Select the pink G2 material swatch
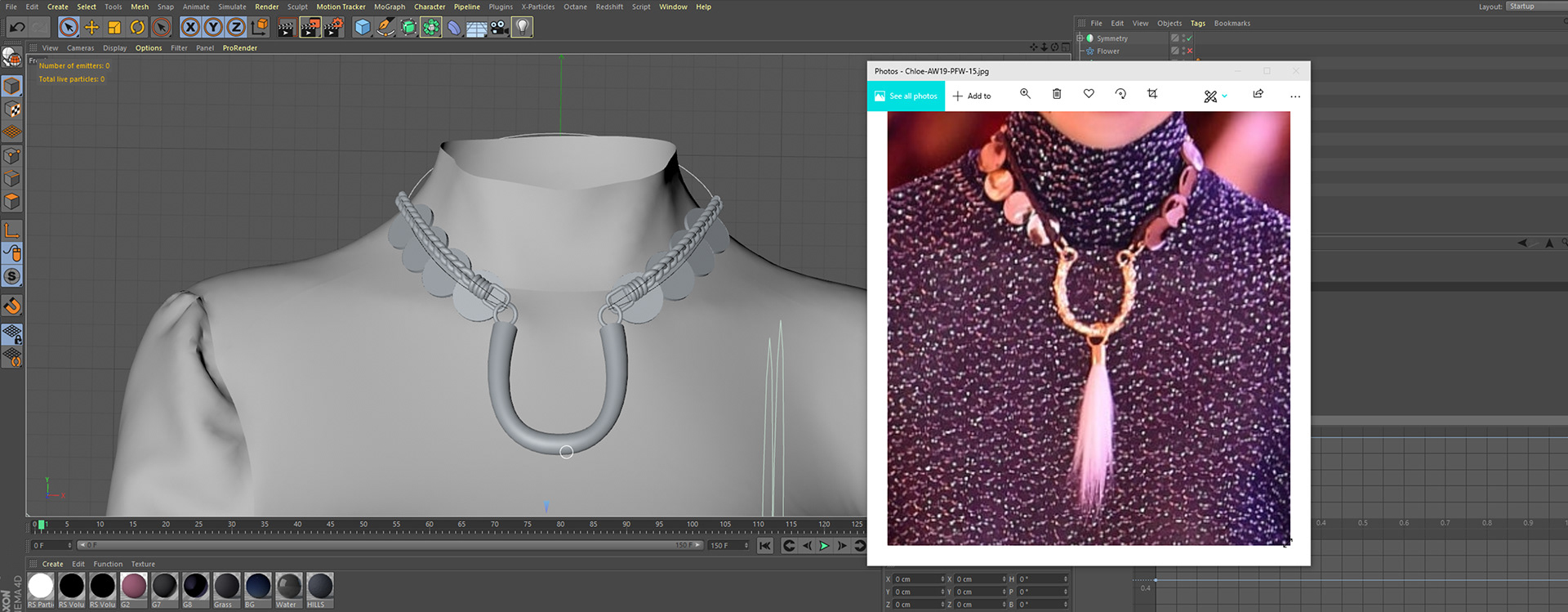The width and height of the screenshot is (1568, 612). click(x=134, y=586)
